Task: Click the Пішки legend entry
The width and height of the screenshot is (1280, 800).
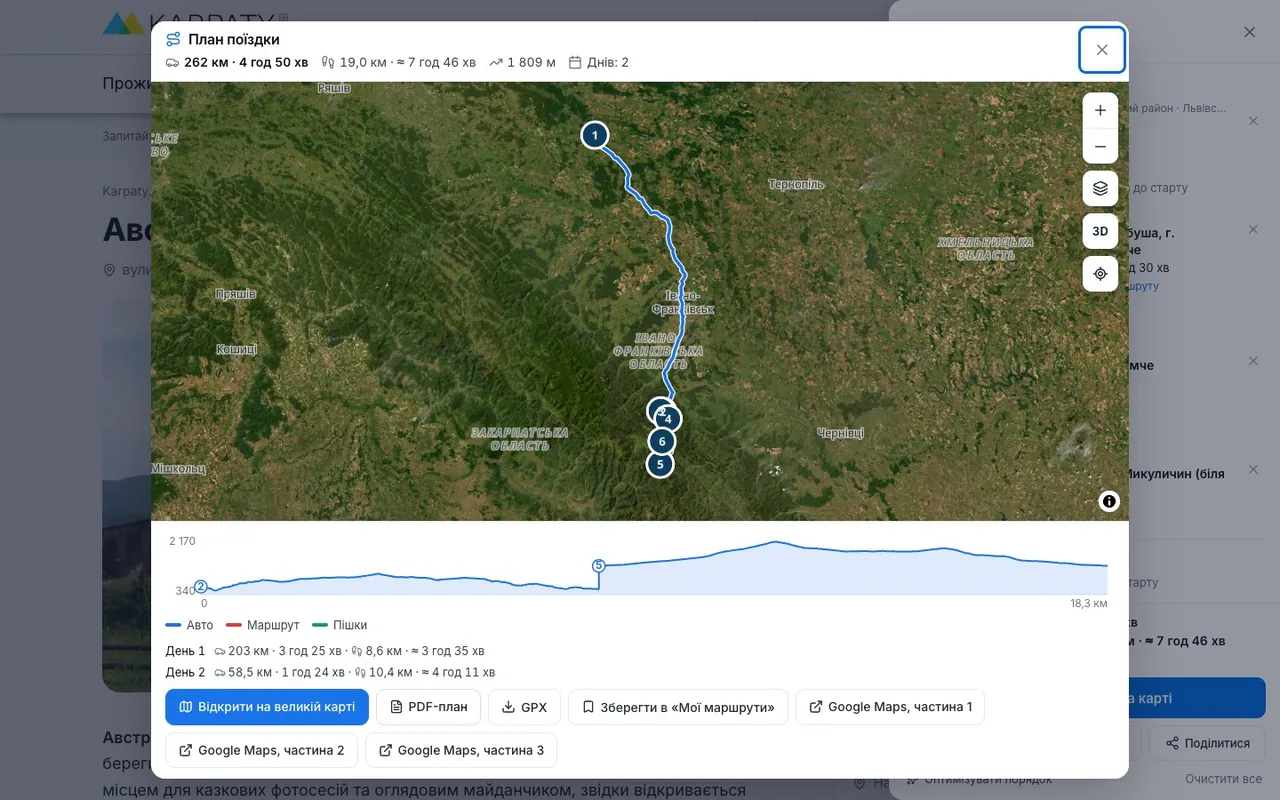Action: [339, 625]
